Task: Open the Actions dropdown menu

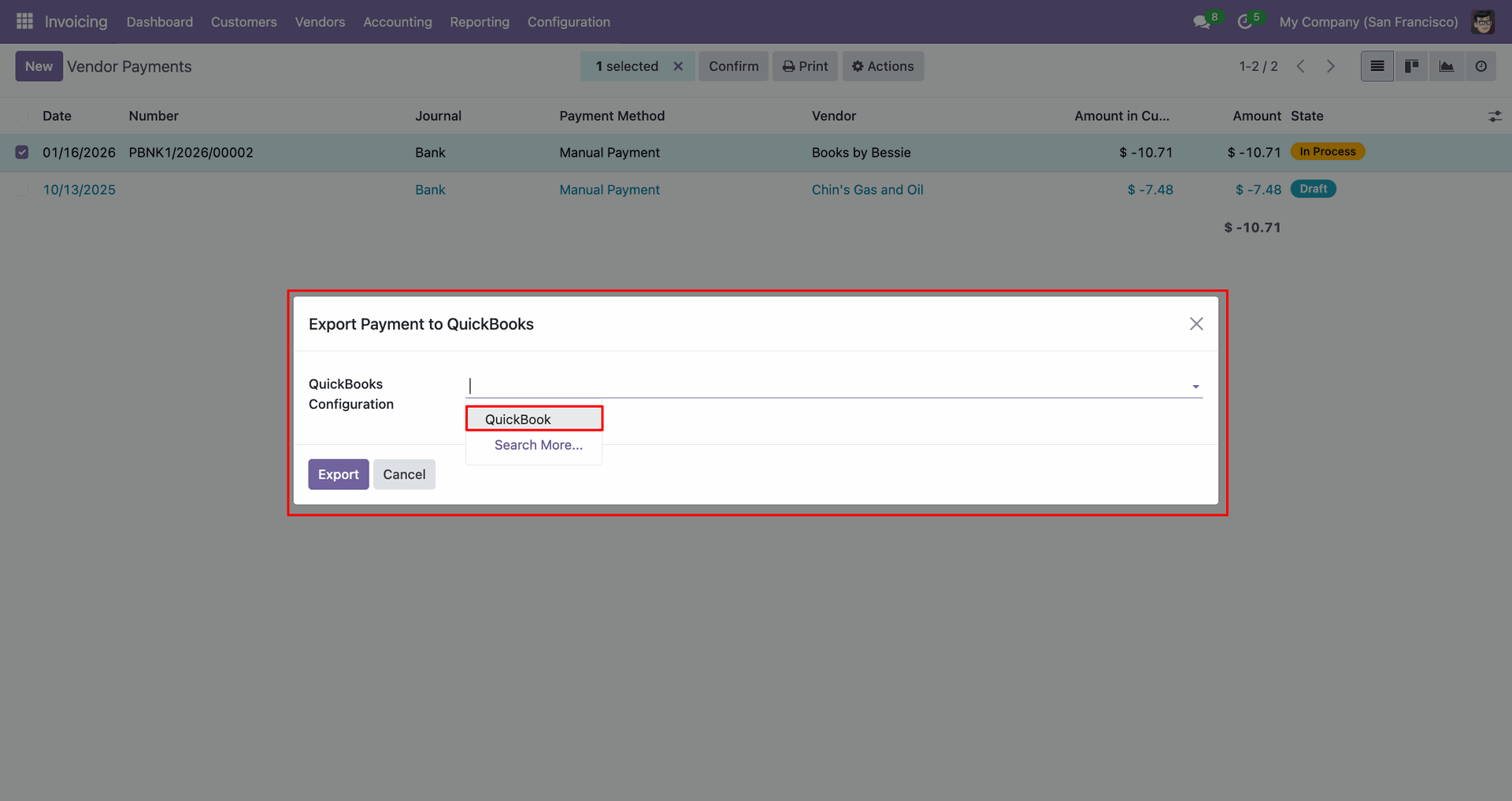Action: 883,66
